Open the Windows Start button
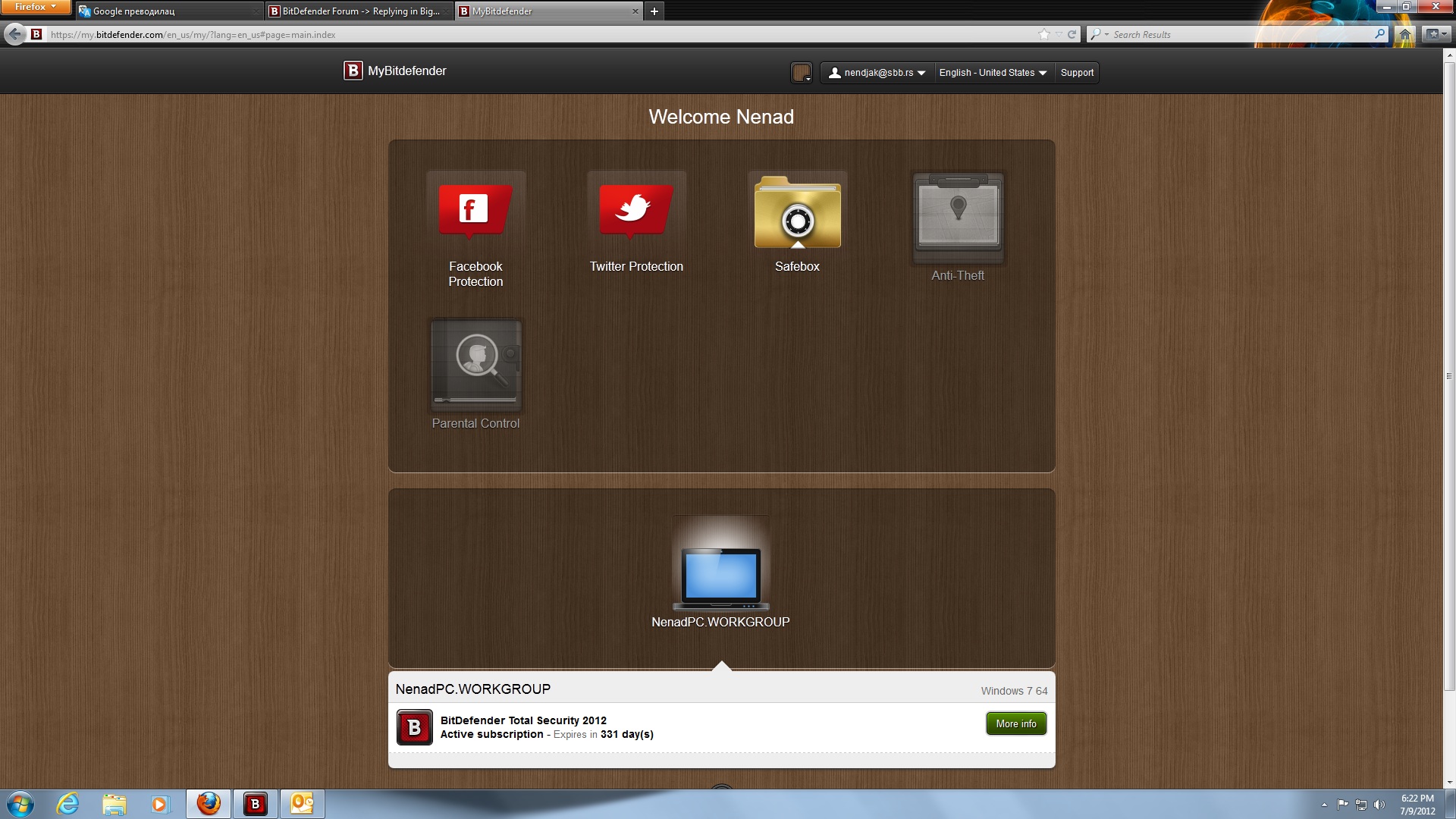 pyautogui.click(x=20, y=804)
